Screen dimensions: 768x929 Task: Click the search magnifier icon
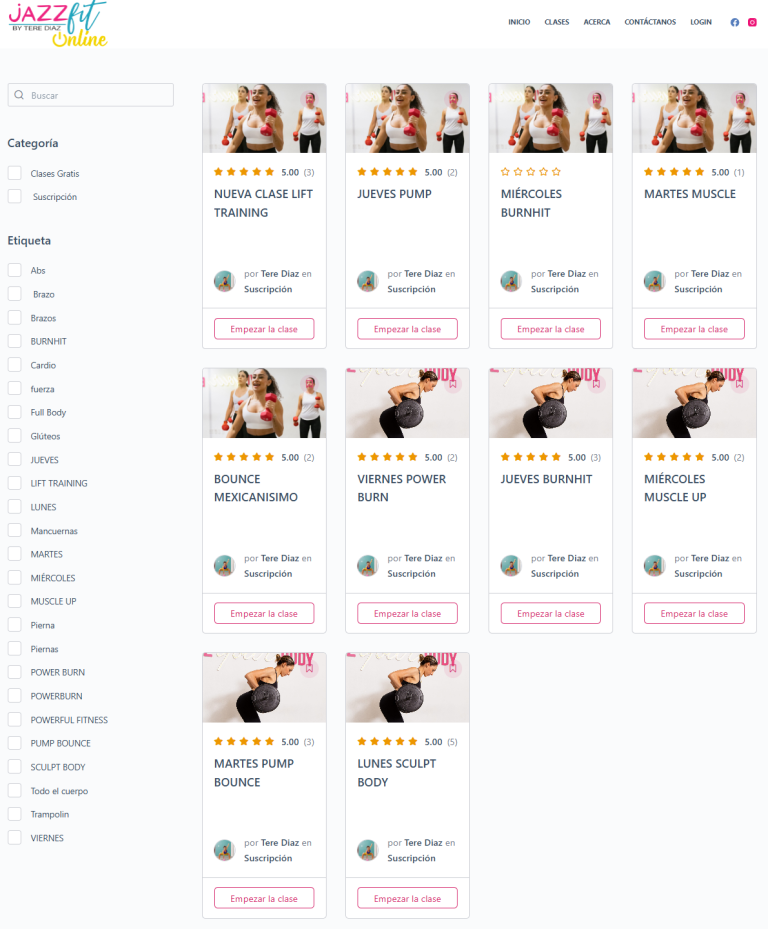coord(19,95)
